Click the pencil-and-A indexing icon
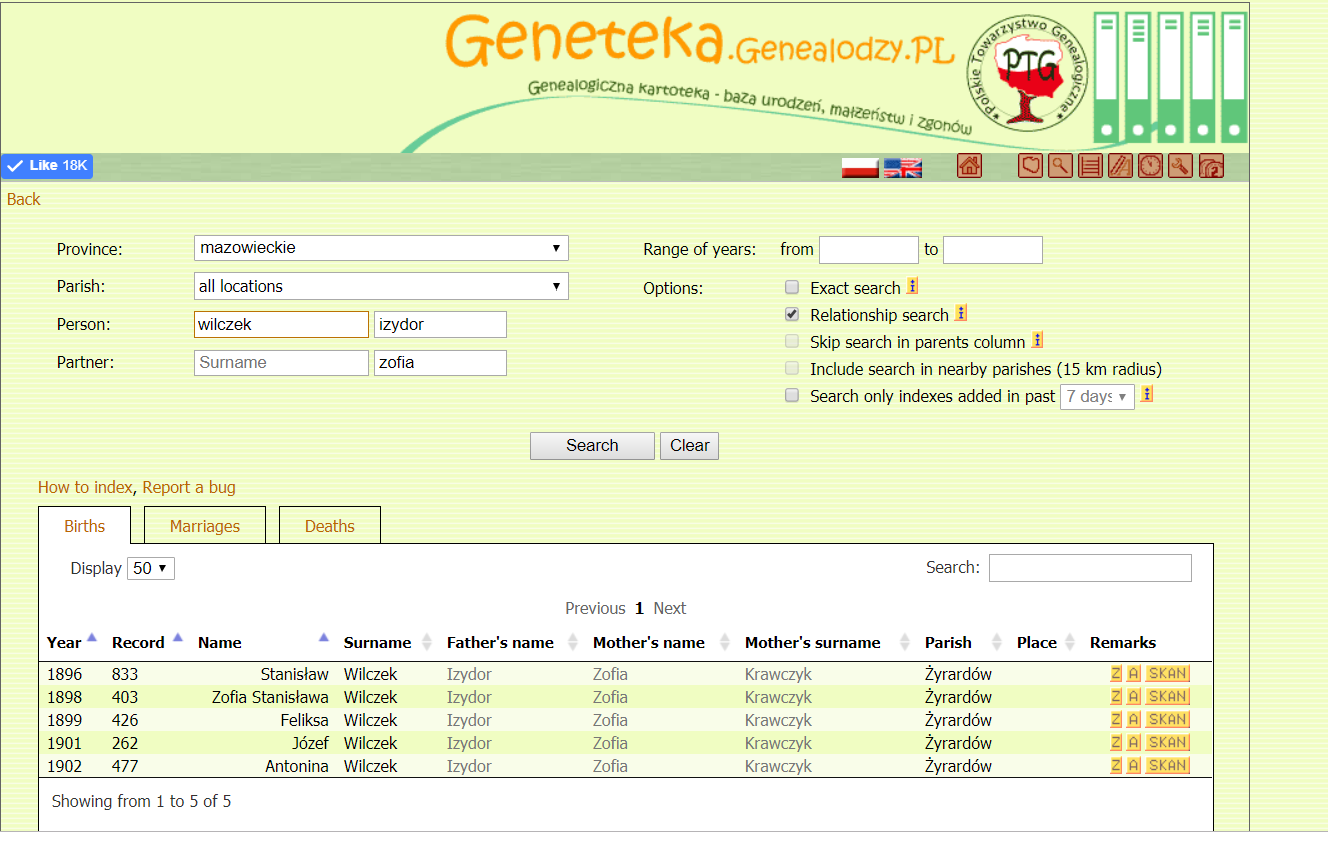Screen dimensions: 1328x841 click(1120, 165)
